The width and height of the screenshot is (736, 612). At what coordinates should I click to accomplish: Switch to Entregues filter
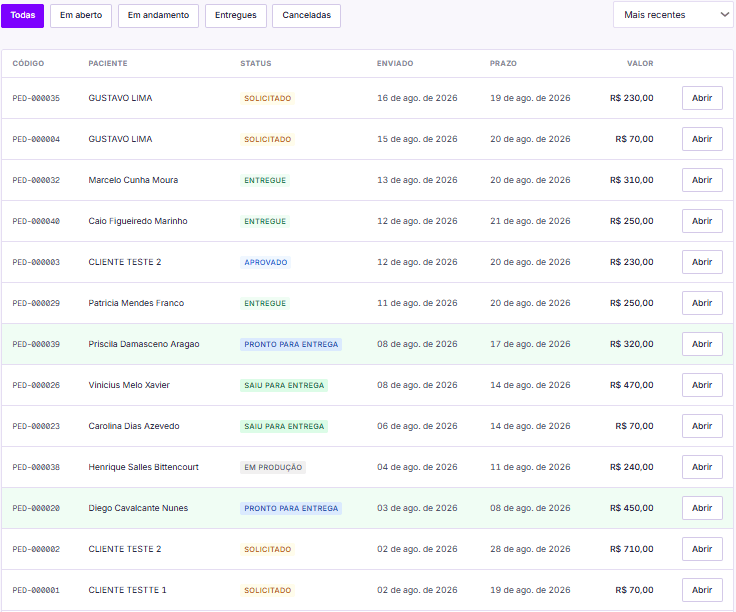pos(236,15)
